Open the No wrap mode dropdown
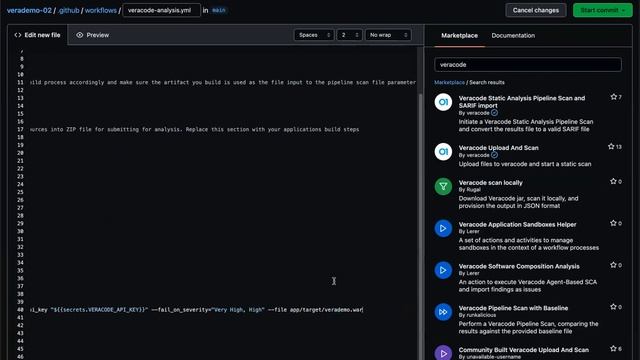This screenshot has height=360, width=640. (388, 35)
